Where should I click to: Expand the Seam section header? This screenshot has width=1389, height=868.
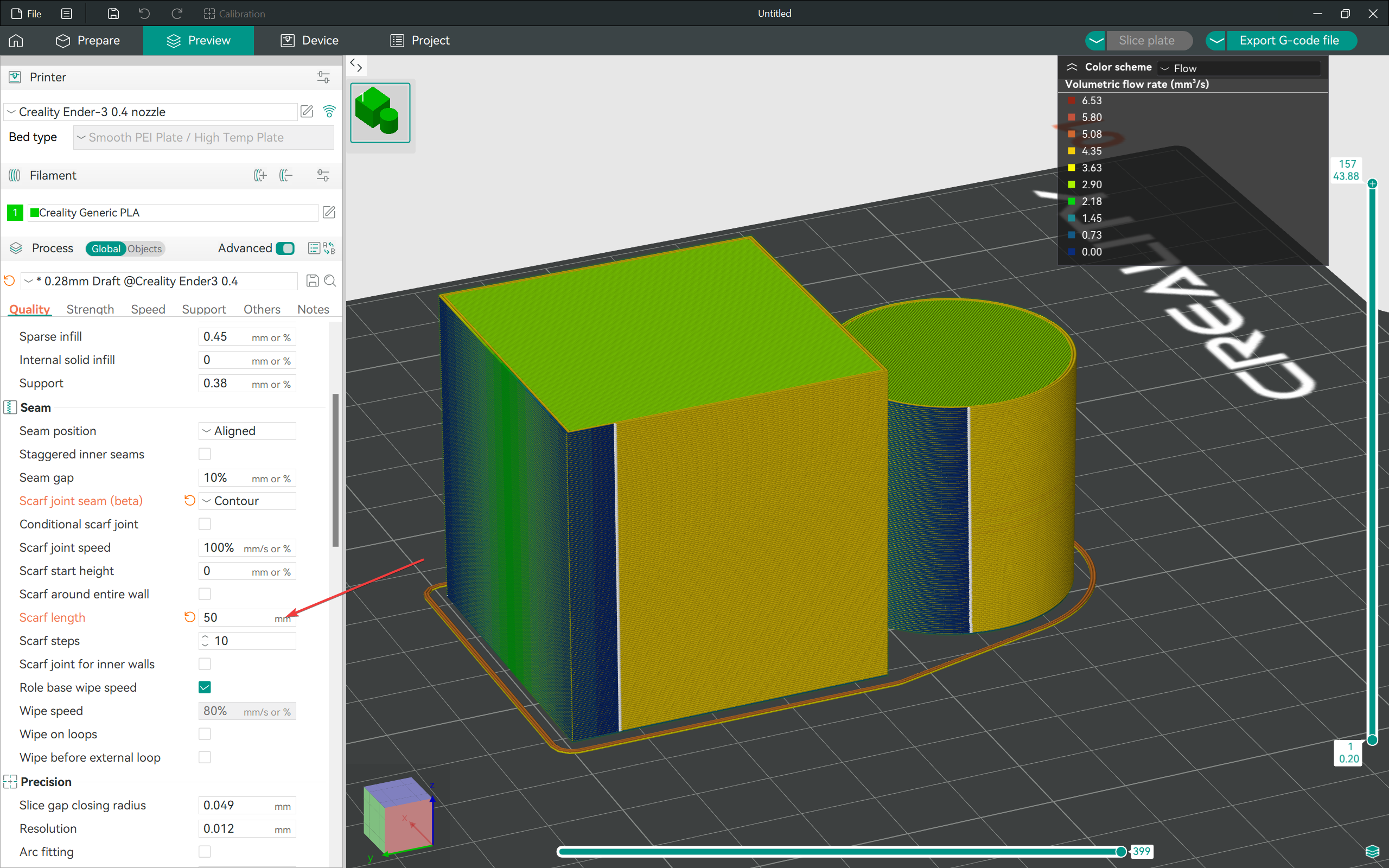coord(35,407)
